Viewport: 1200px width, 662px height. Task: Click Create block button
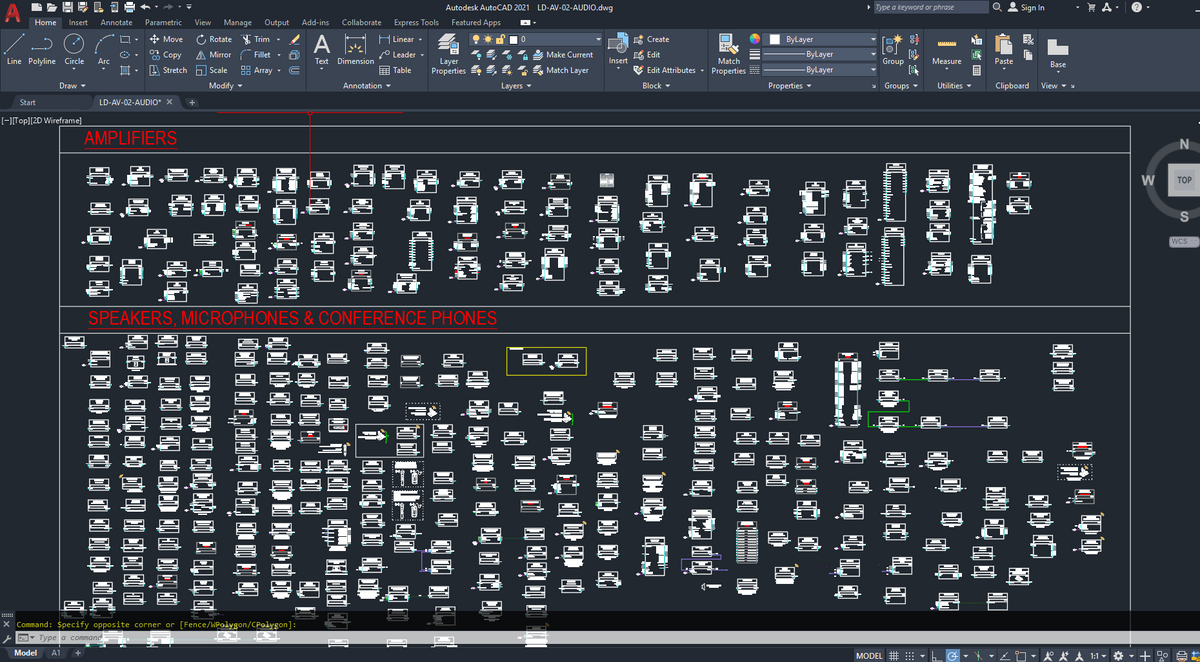(652, 39)
